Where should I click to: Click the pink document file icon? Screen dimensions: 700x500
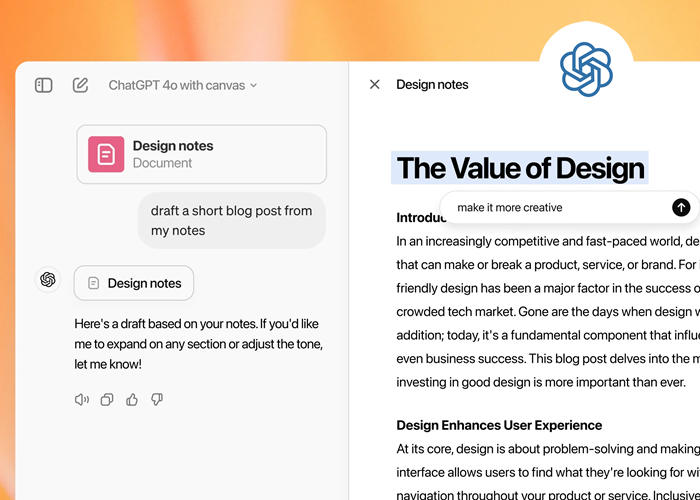[x=106, y=154]
